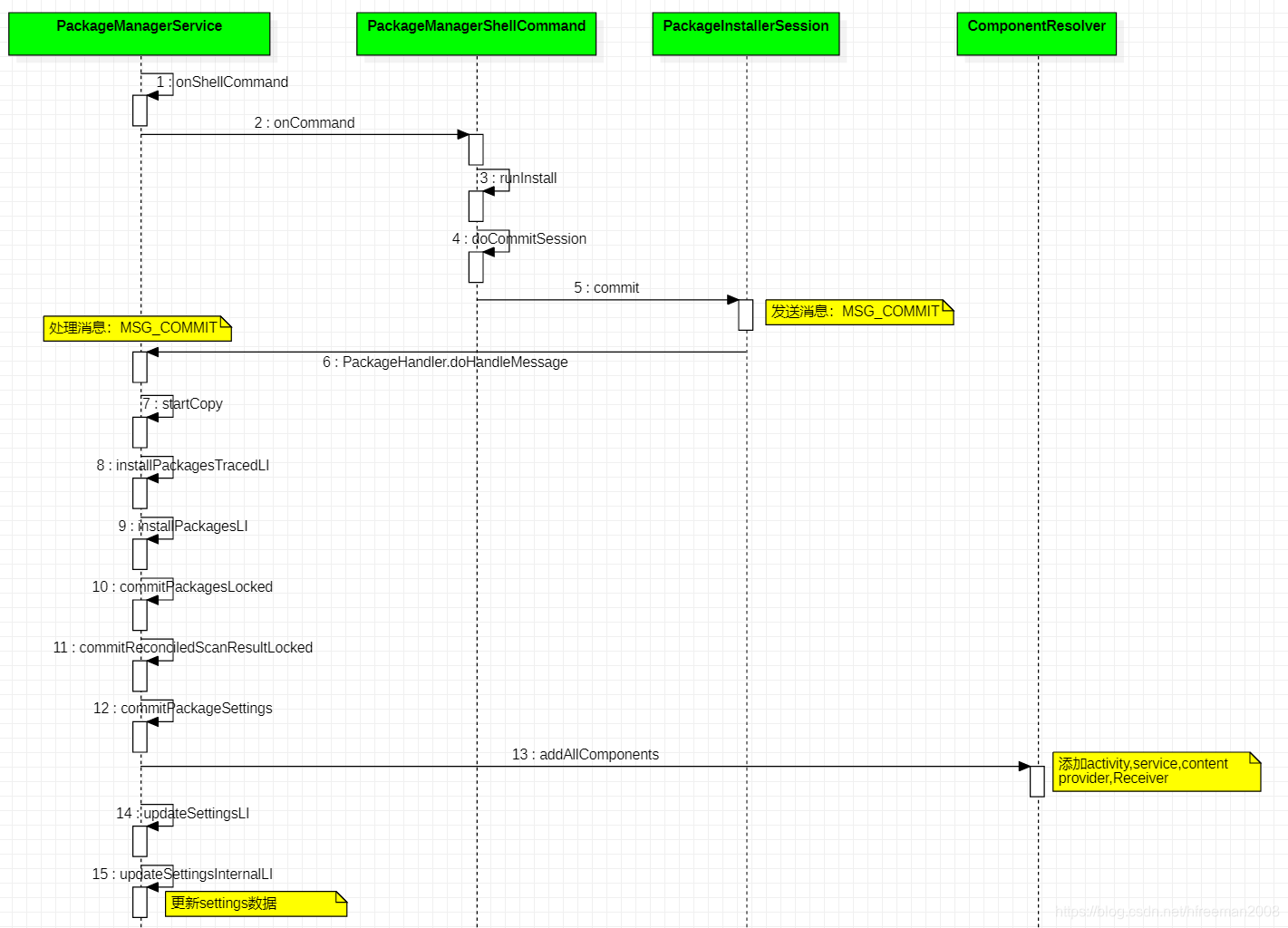
Task: Select the PackageManagerService lifeline header
Action: point(139,34)
